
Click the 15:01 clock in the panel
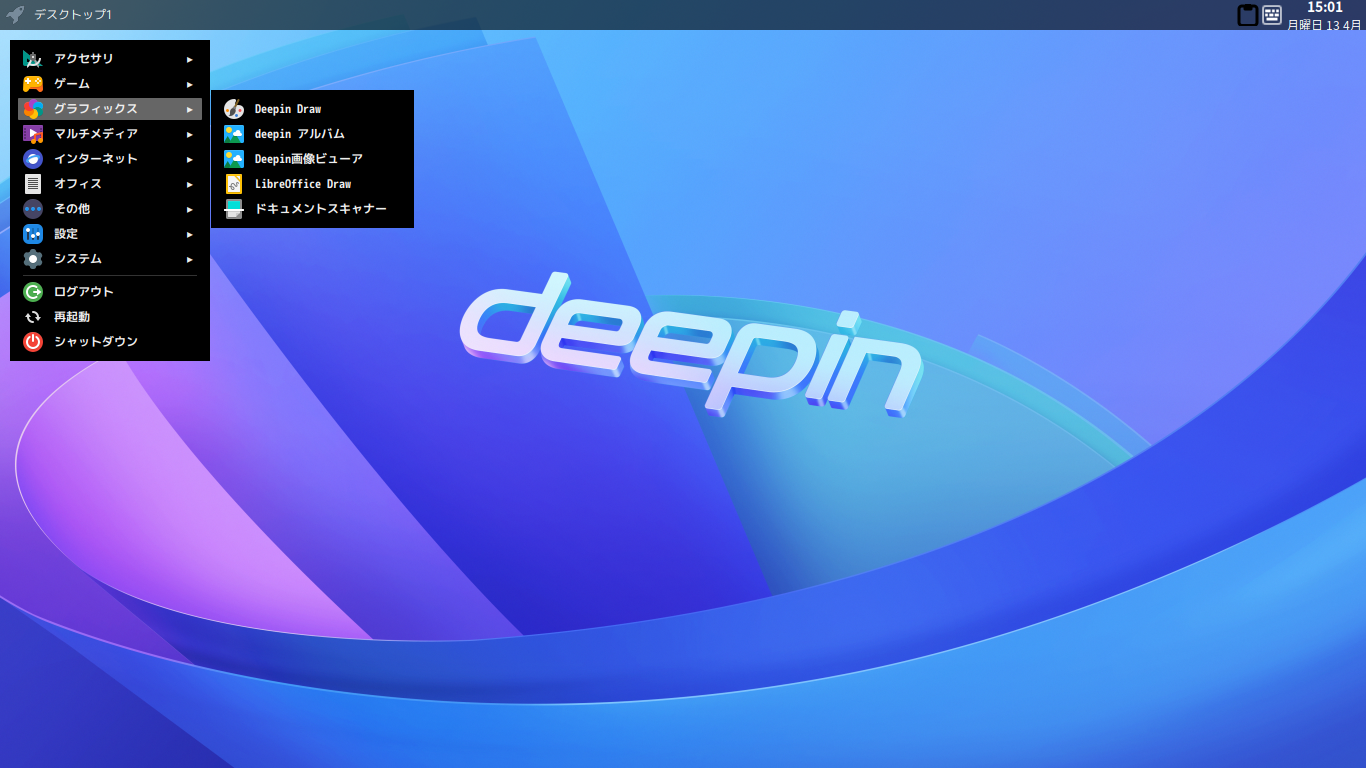(1325, 8)
